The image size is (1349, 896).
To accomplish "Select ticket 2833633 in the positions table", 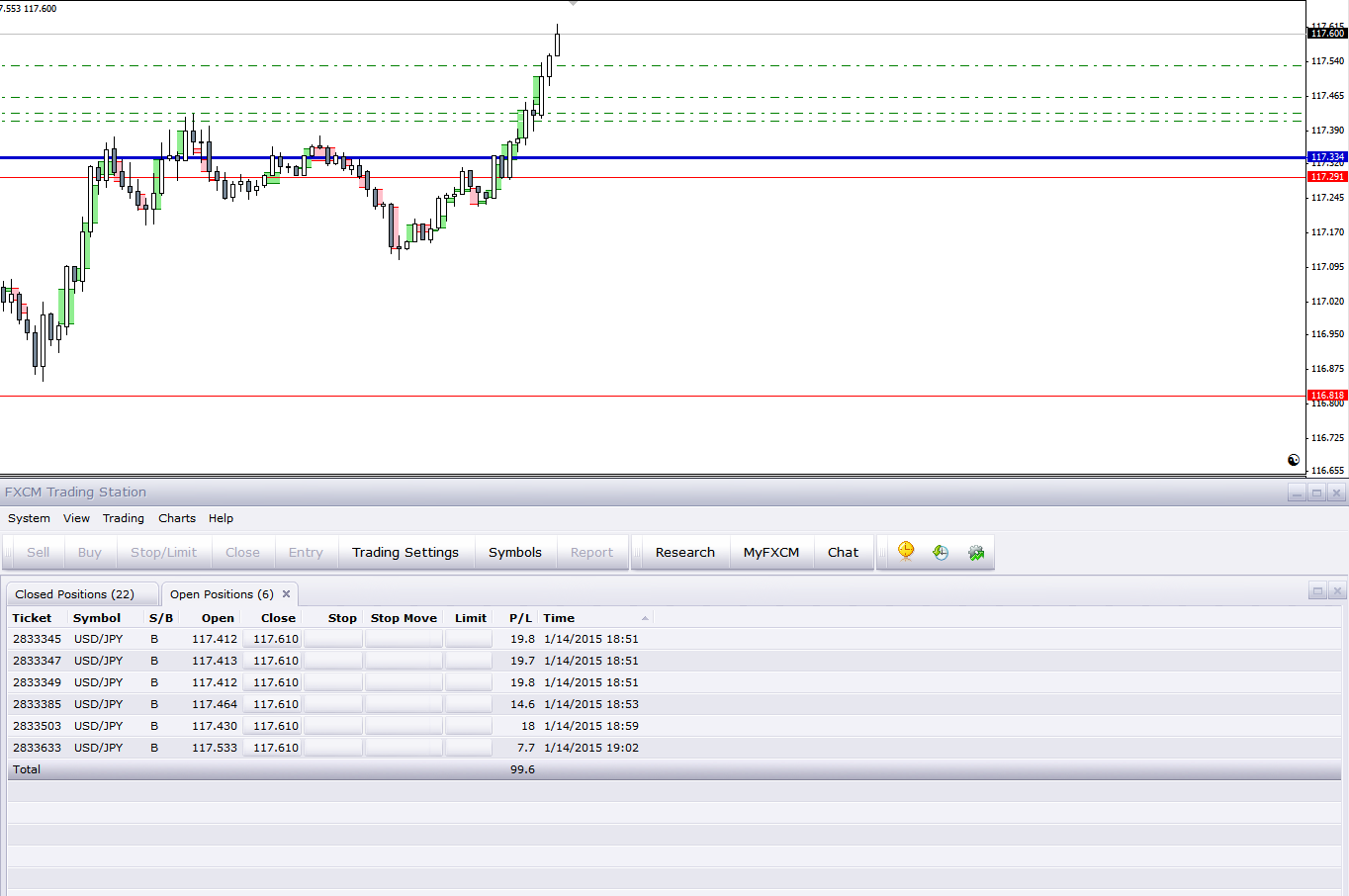I will [x=37, y=748].
